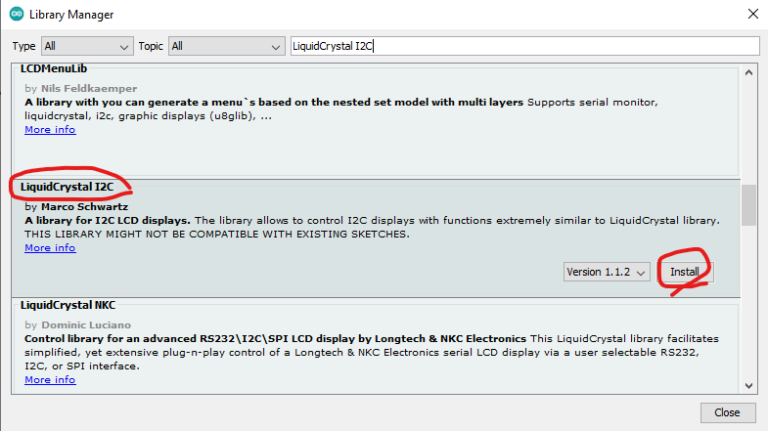The width and height of the screenshot is (768, 431).
Task: Open More info link for LiquidCrystal I2C
Action: [x=50, y=248]
